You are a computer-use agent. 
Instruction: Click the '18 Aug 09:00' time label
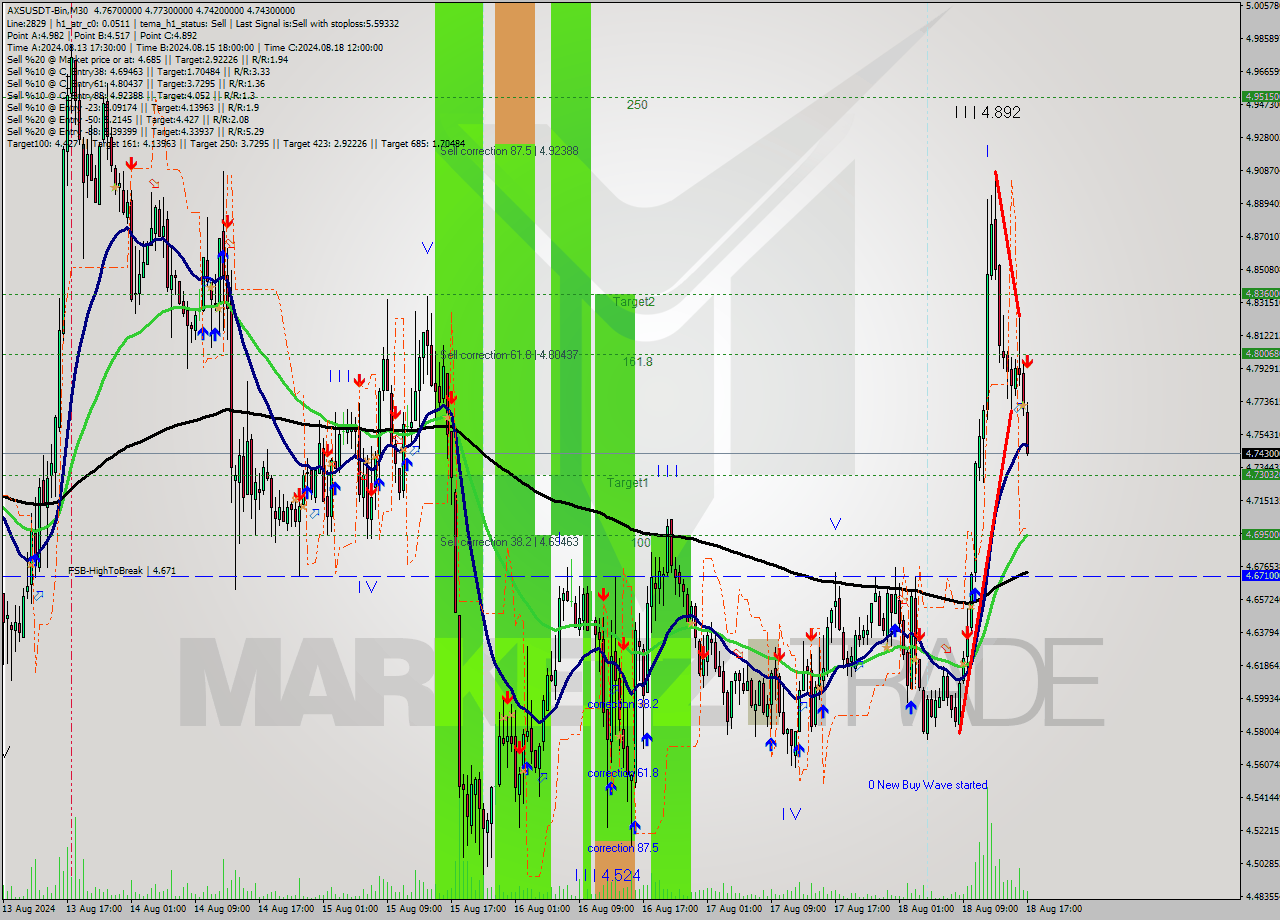[x=990, y=909]
